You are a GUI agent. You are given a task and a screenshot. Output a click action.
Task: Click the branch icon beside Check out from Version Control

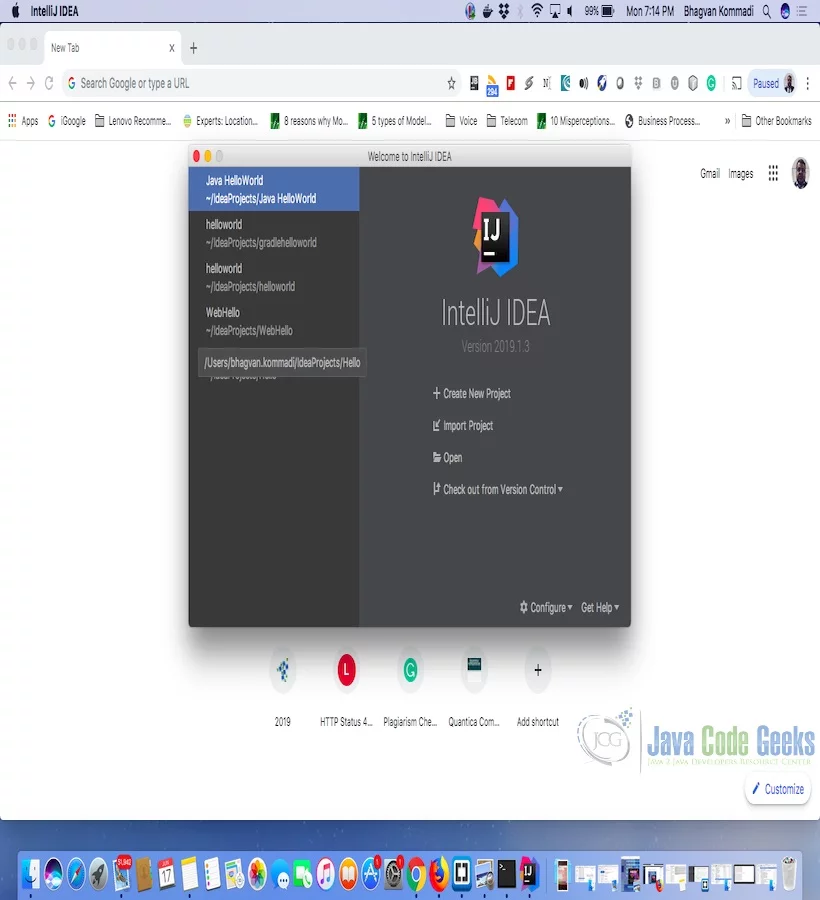pyautogui.click(x=437, y=489)
